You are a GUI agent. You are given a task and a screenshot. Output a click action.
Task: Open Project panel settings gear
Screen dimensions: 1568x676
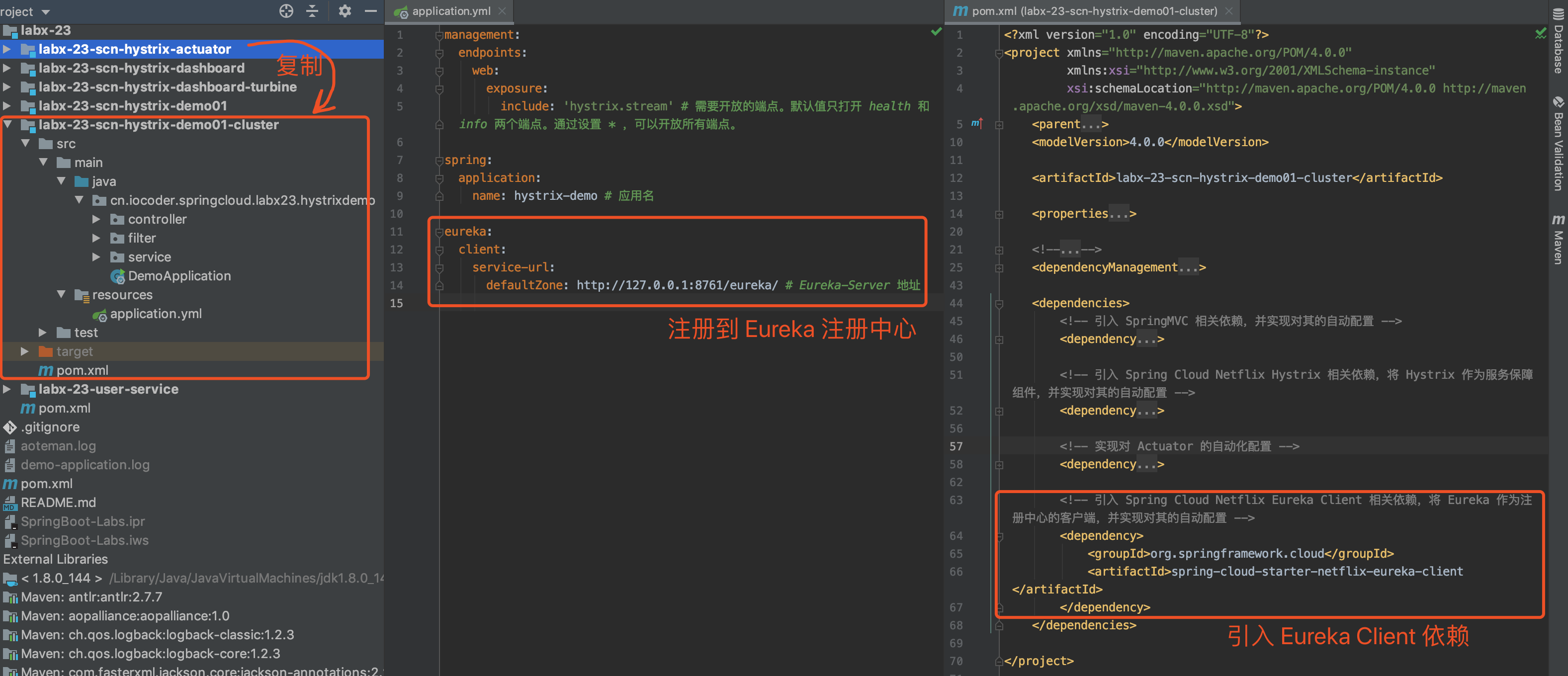pos(345,11)
